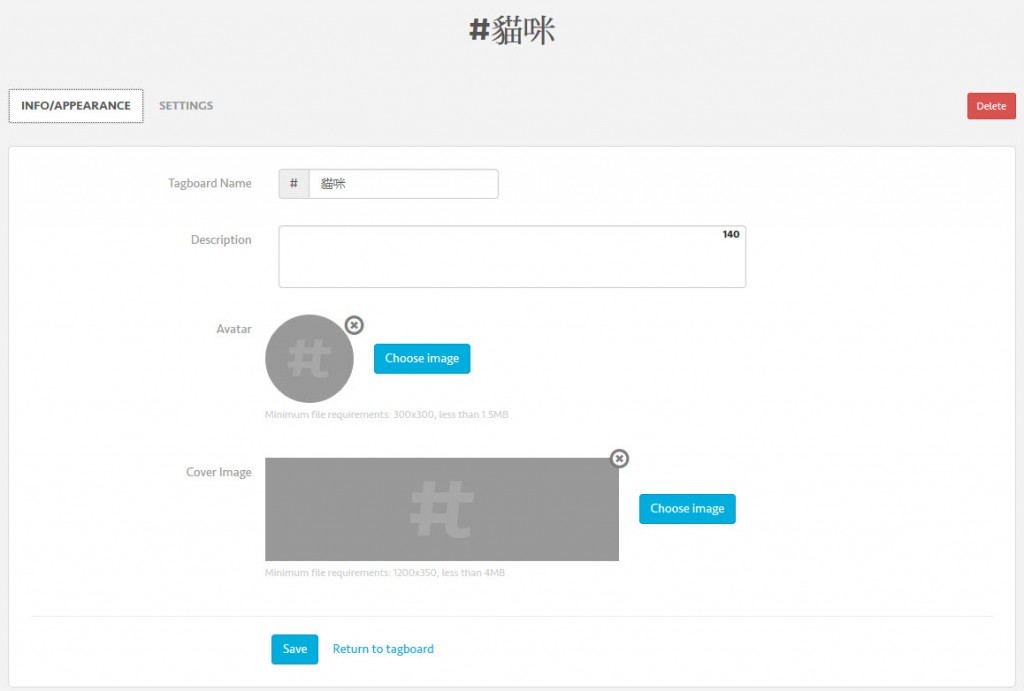
Task: Switch to the INFO/APPEARANCE tab
Action: pyautogui.click(x=76, y=106)
